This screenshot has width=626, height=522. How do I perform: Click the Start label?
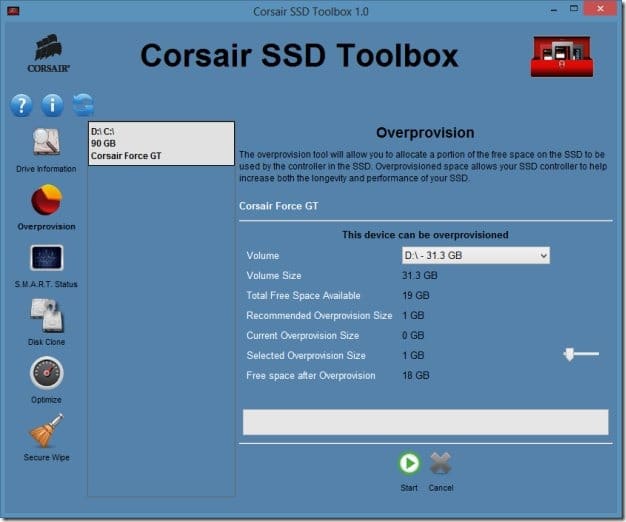409,488
